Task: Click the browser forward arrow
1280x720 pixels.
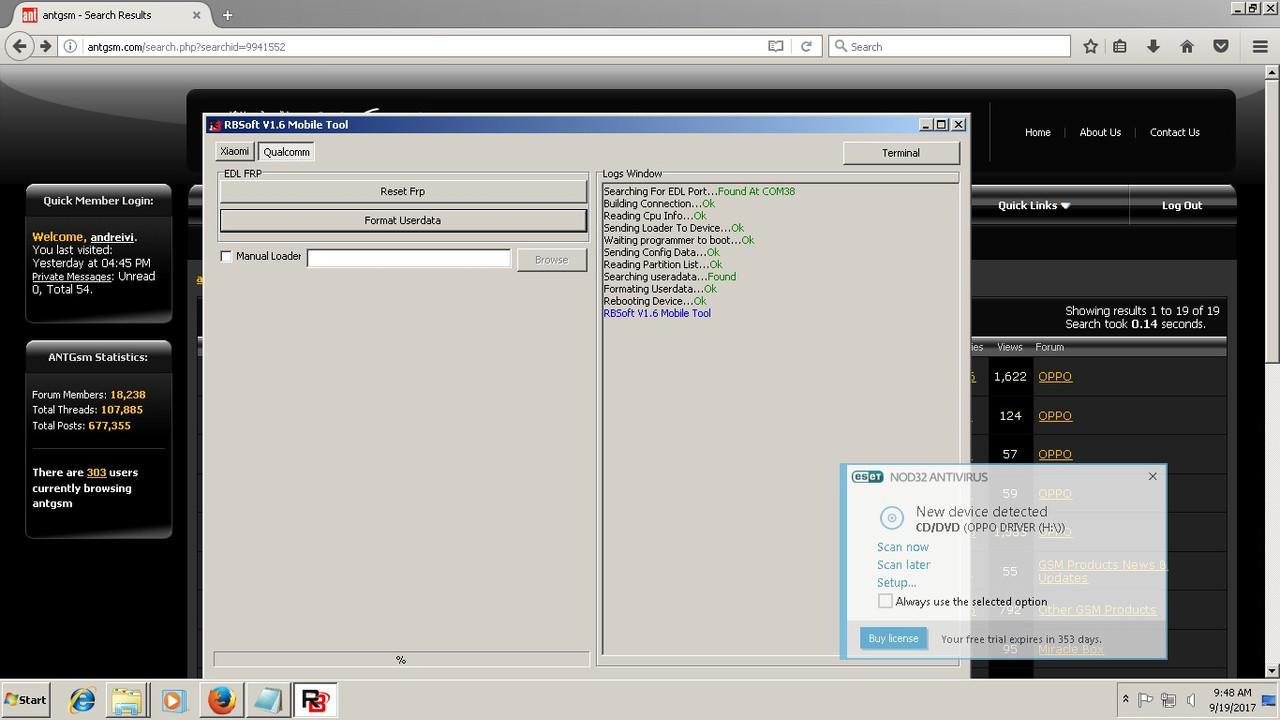Action: [45, 46]
